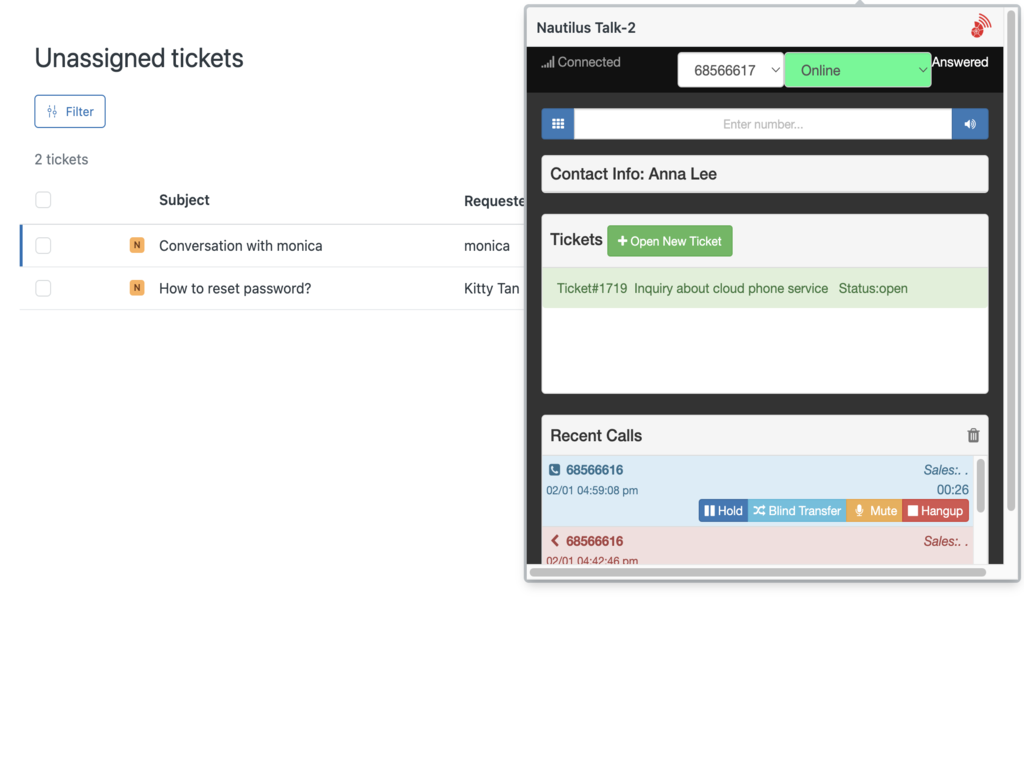Click the Enter number input field

point(762,124)
